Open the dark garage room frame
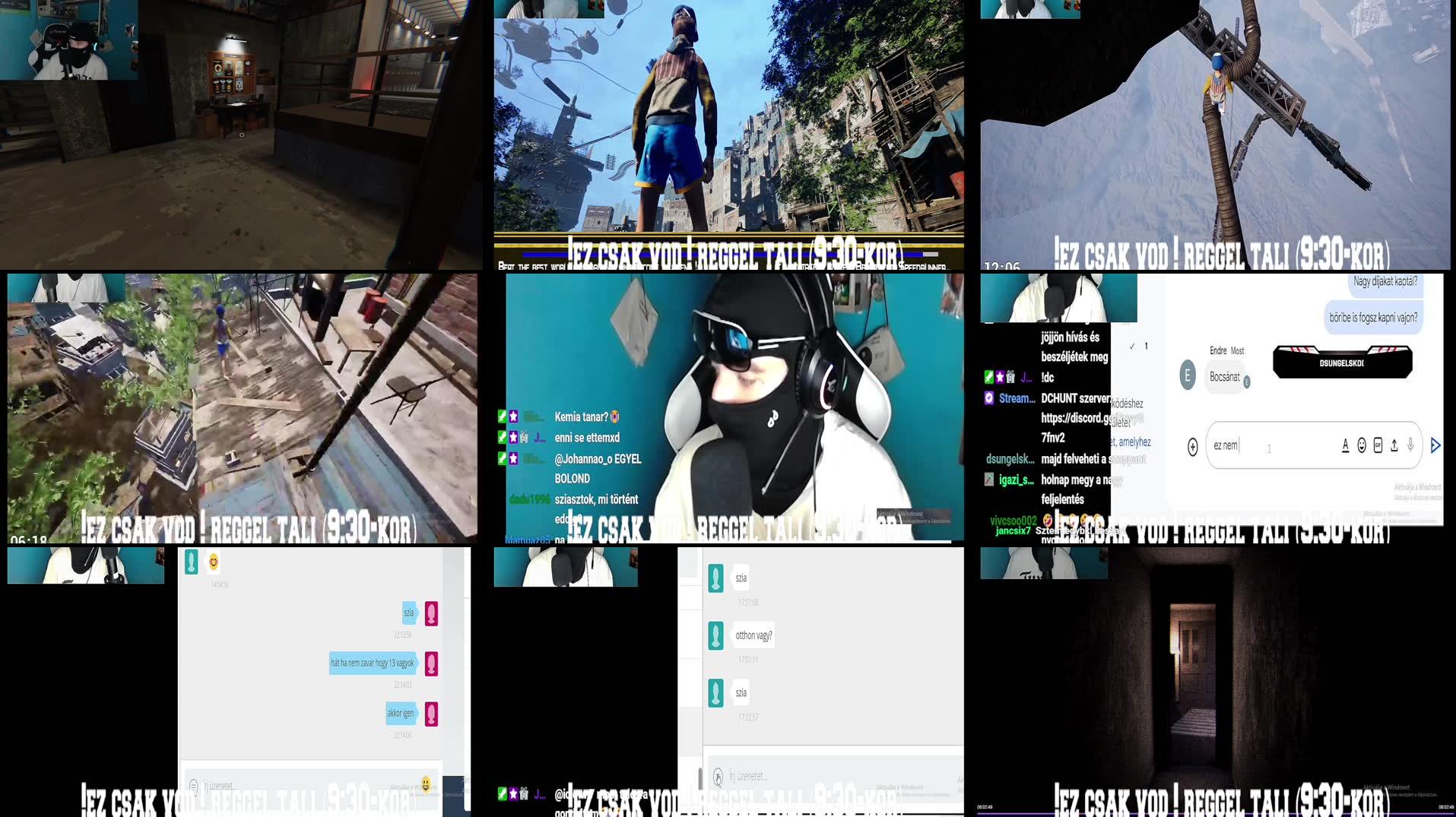The width and height of the screenshot is (1456, 817). click(241, 135)
